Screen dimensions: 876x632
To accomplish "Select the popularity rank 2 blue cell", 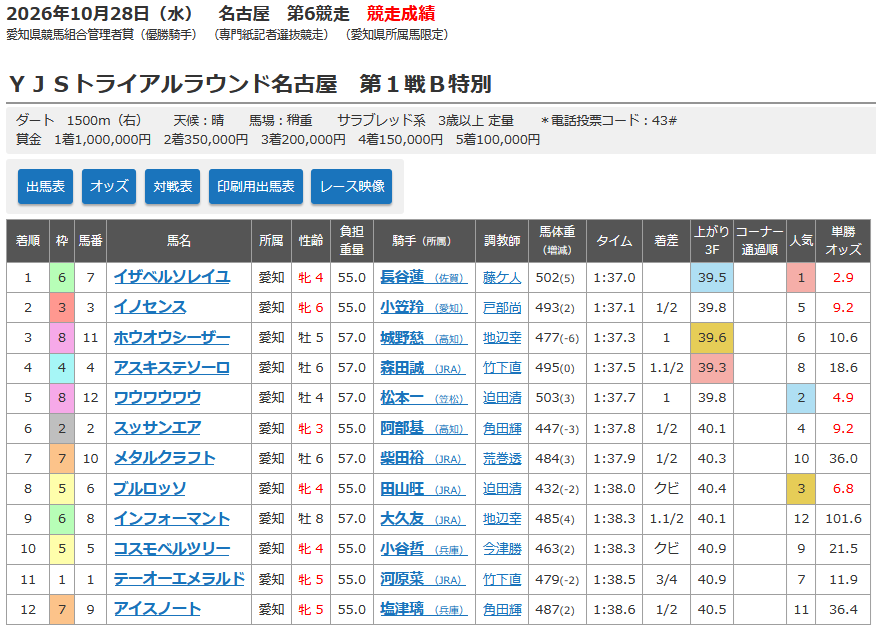I will pyautogui.click(x=801, y=398).
